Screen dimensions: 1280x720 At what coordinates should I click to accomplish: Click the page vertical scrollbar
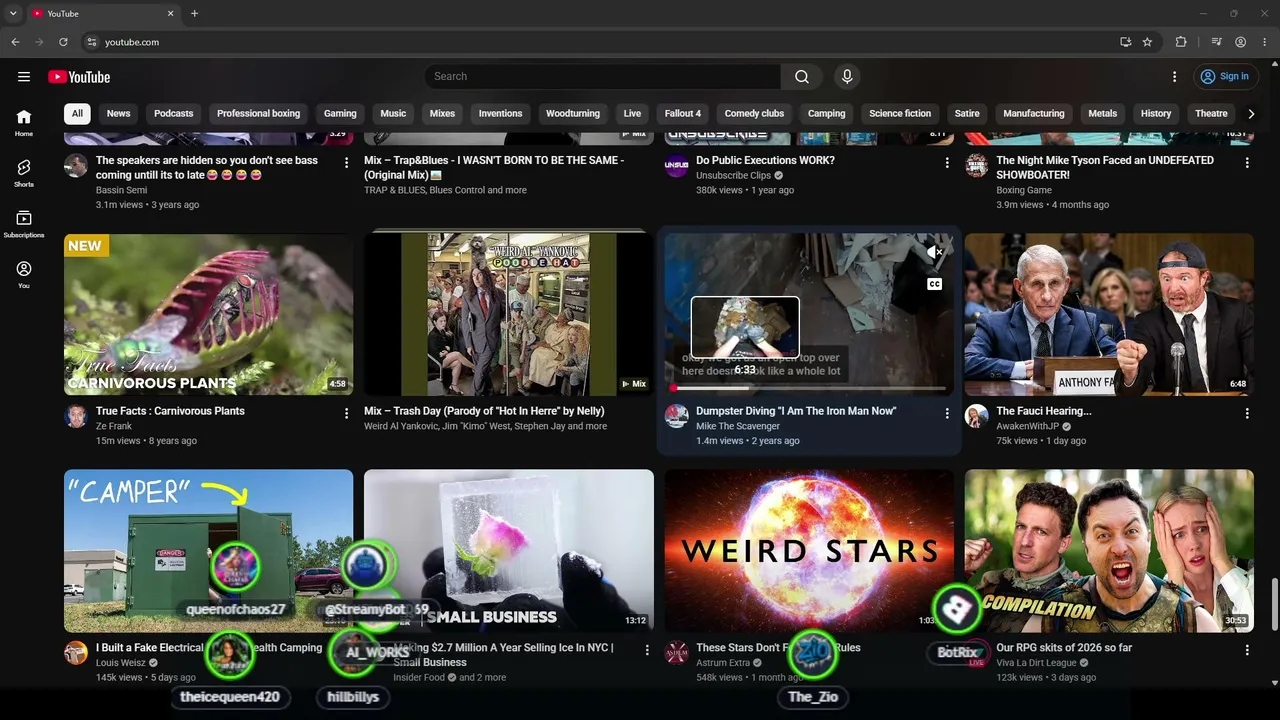[1273, 604]
